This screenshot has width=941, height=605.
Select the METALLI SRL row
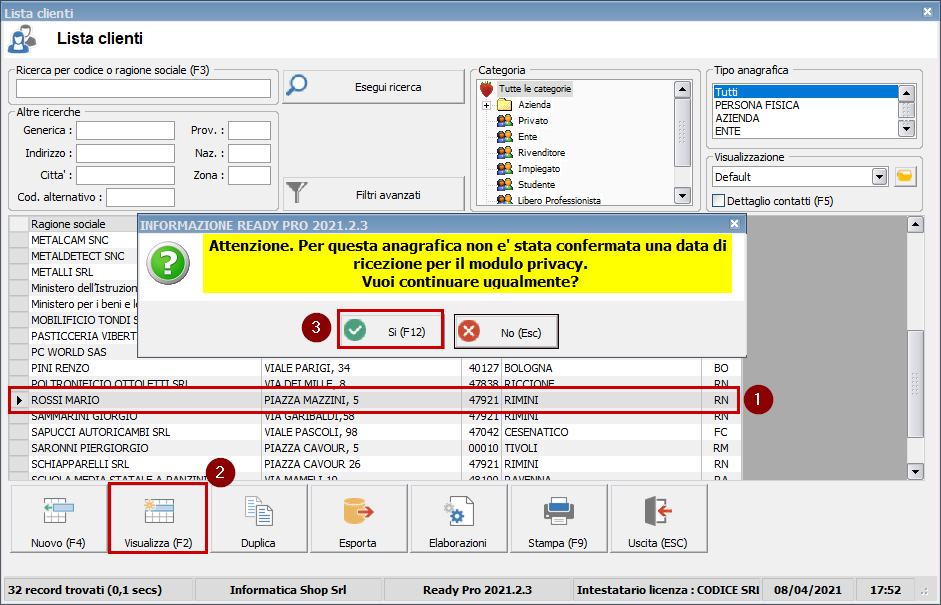74,272
